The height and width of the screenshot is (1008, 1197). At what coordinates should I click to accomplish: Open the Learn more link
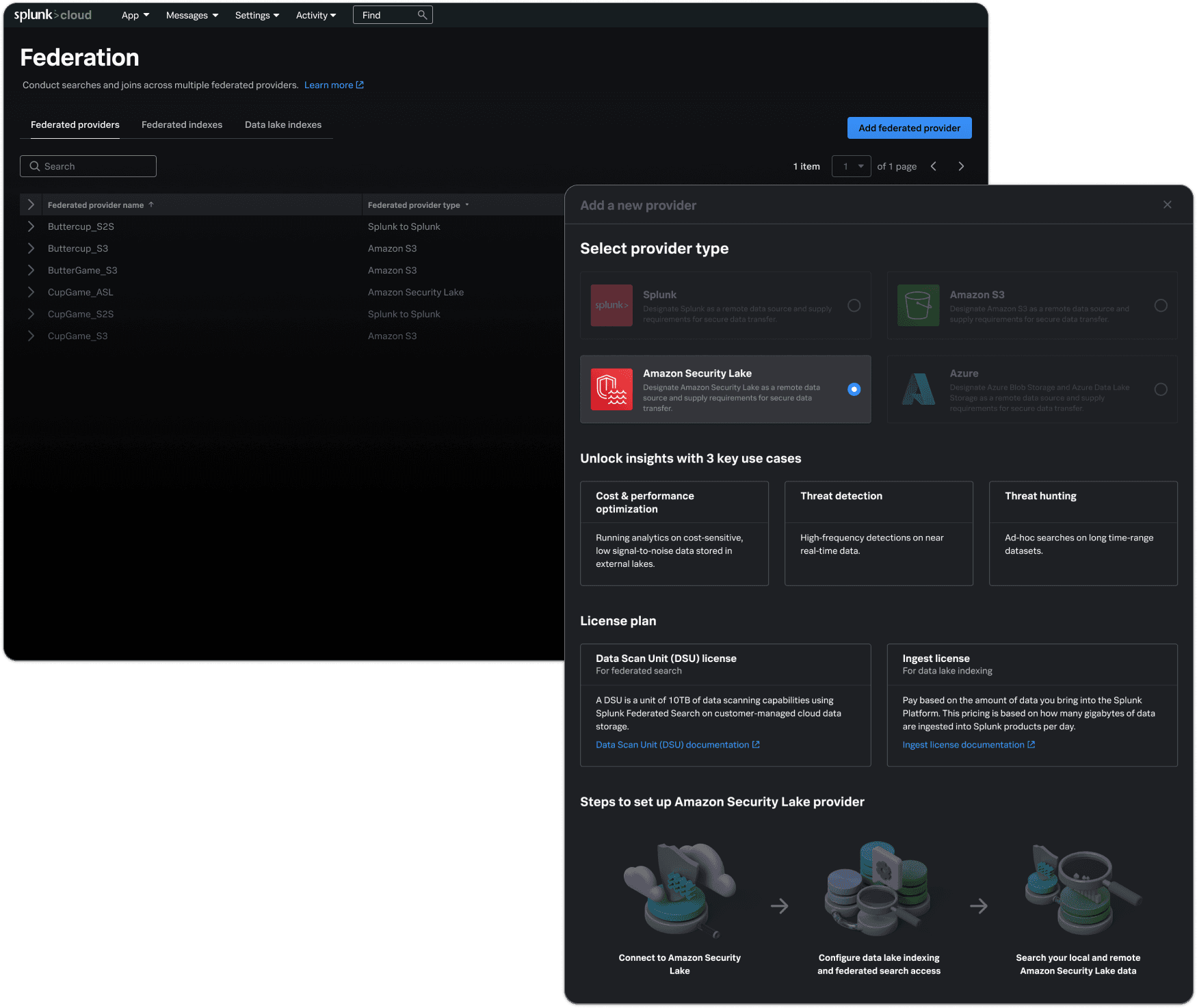pos(334,85)
